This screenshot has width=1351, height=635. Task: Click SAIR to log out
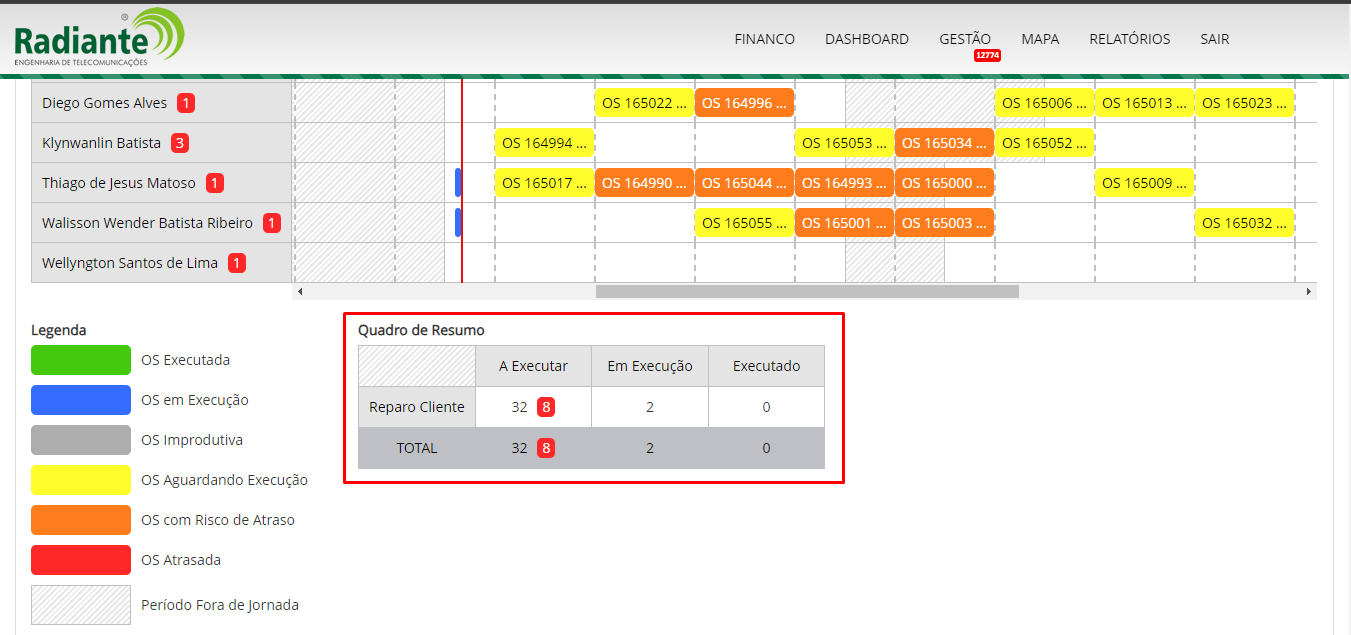[x=1214, y=39]
